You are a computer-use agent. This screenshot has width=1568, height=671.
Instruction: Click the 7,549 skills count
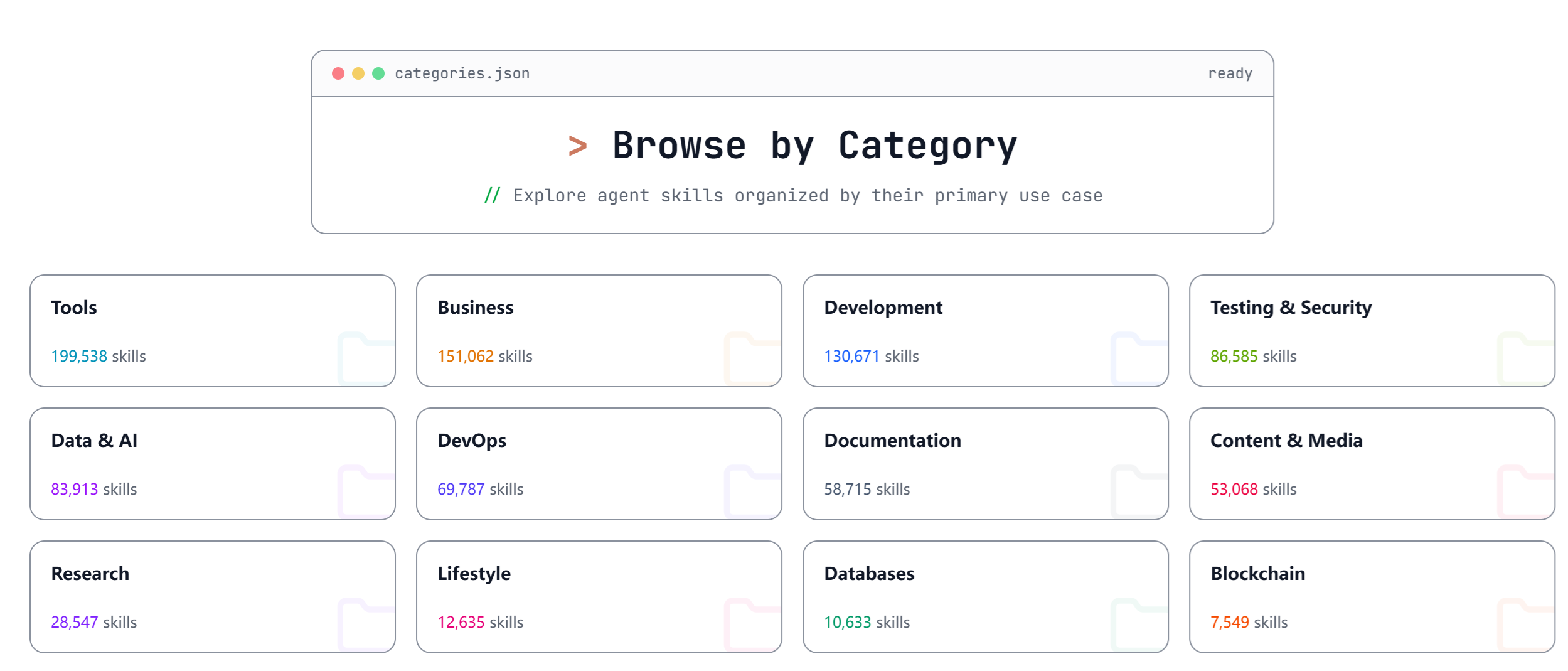[1249, 622]
